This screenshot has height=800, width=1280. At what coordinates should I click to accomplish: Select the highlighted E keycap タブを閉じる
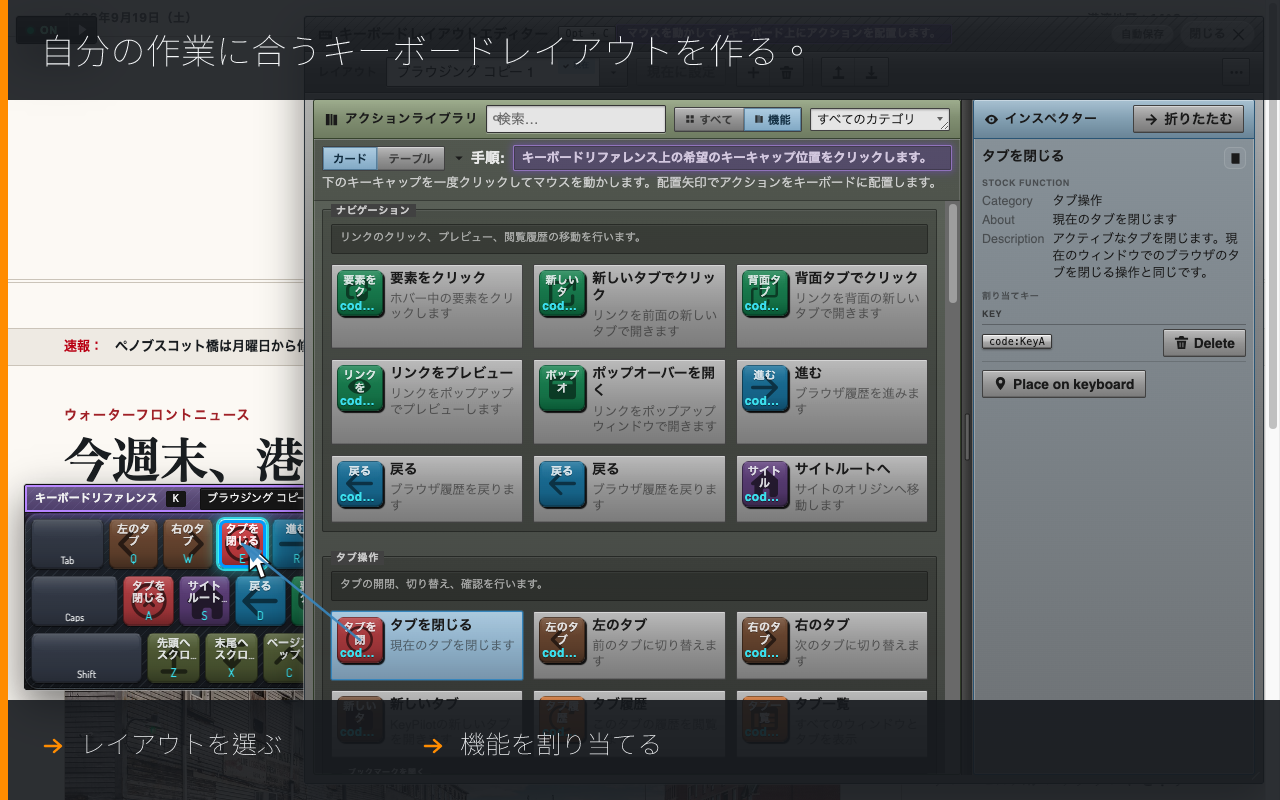point(242,543)
